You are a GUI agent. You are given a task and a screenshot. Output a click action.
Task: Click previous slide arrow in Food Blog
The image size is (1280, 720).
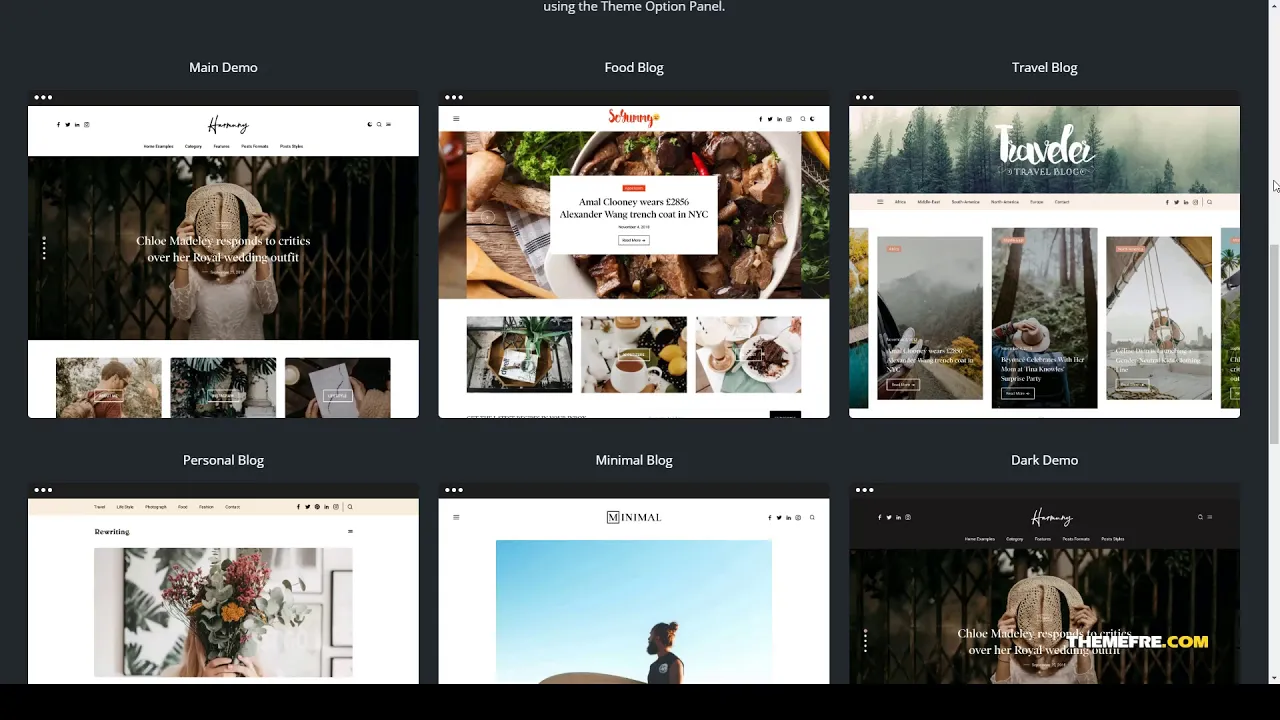(488, 217)
